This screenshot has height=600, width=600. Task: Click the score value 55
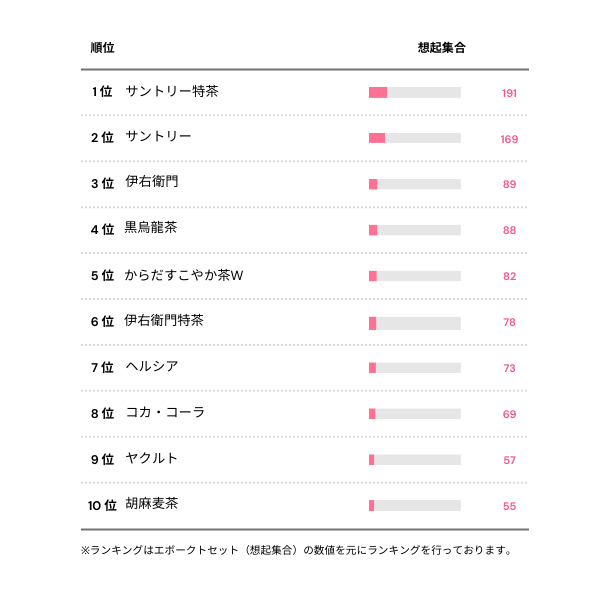coord(509,506)
